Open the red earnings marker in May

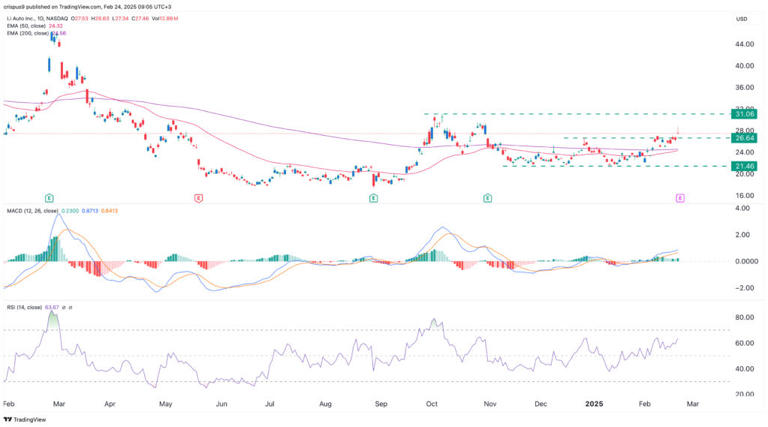(x=199, y=199)
